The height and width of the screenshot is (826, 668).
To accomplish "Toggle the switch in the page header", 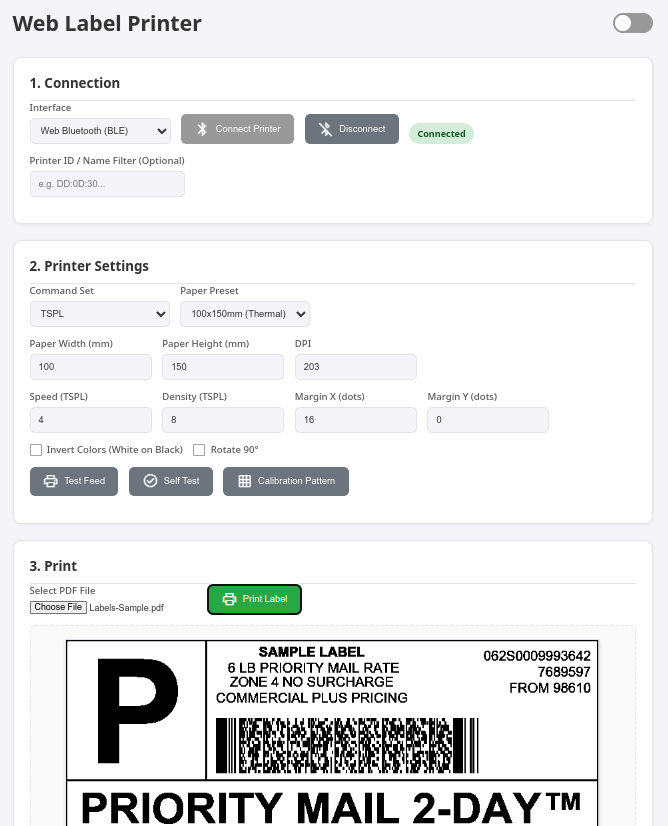I will [632, 22].
